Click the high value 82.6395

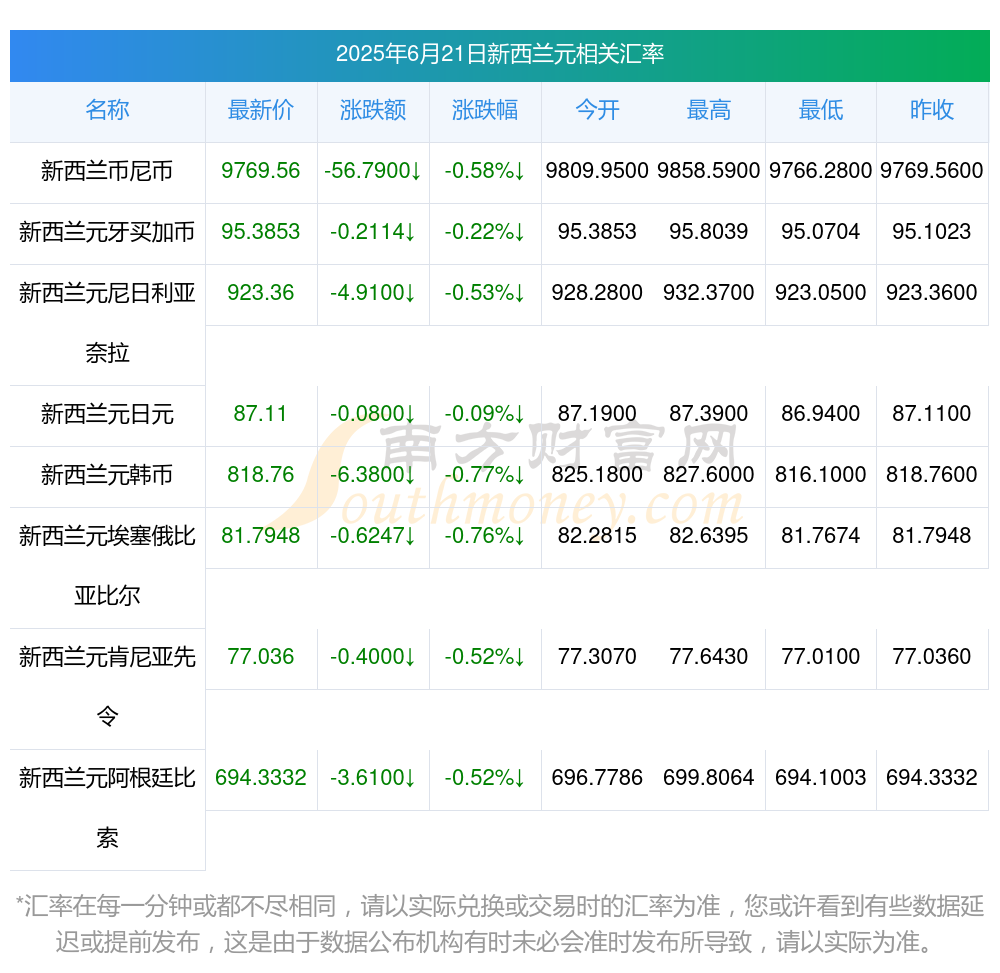pyautogui.click(x=709, y=536)
